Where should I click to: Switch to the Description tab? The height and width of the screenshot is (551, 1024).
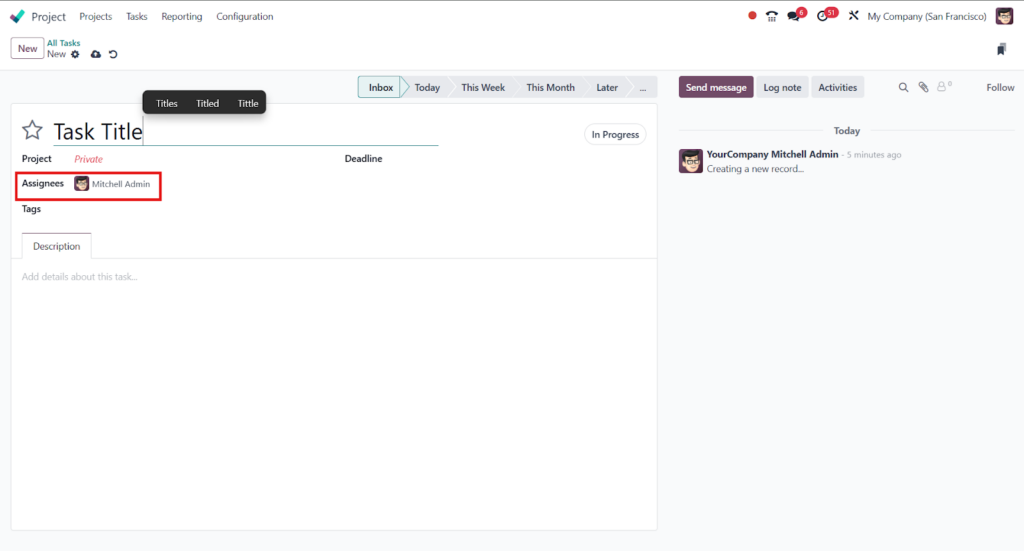click(57, 246)
